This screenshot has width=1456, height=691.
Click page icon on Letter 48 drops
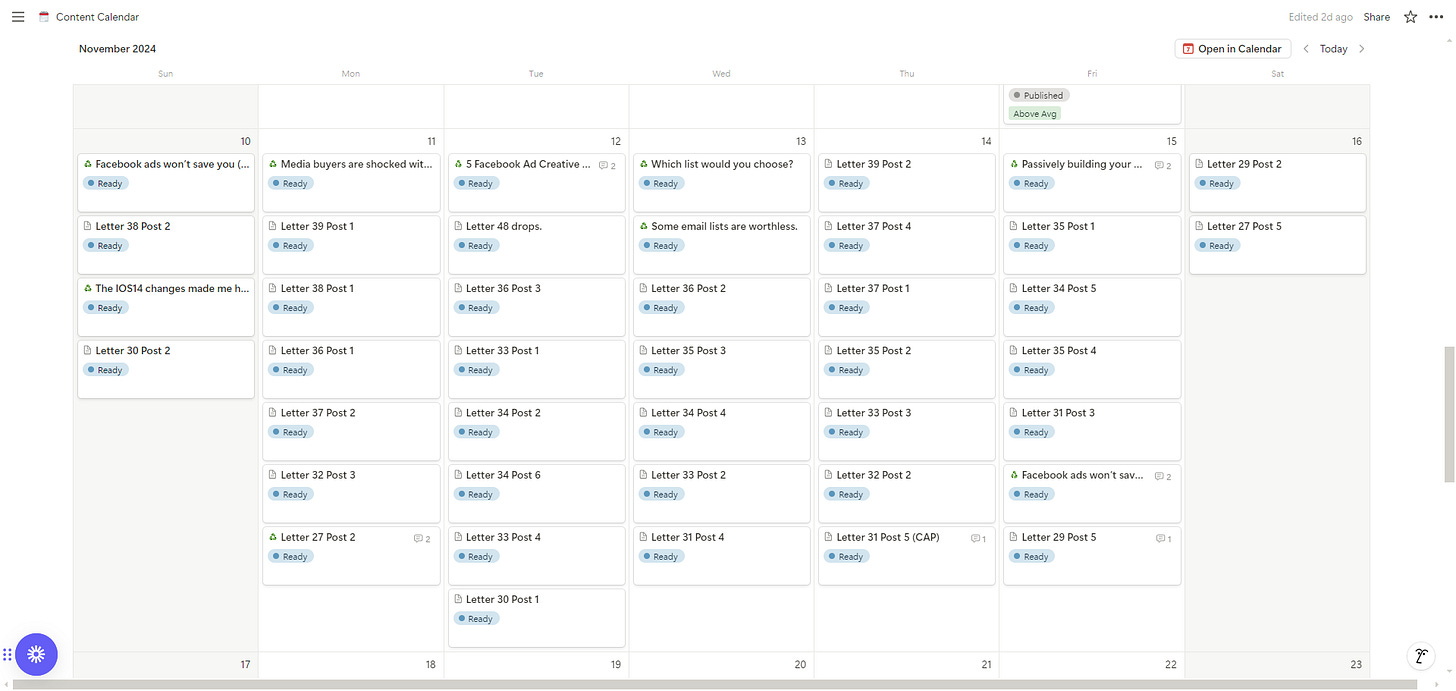coord(458,226)
